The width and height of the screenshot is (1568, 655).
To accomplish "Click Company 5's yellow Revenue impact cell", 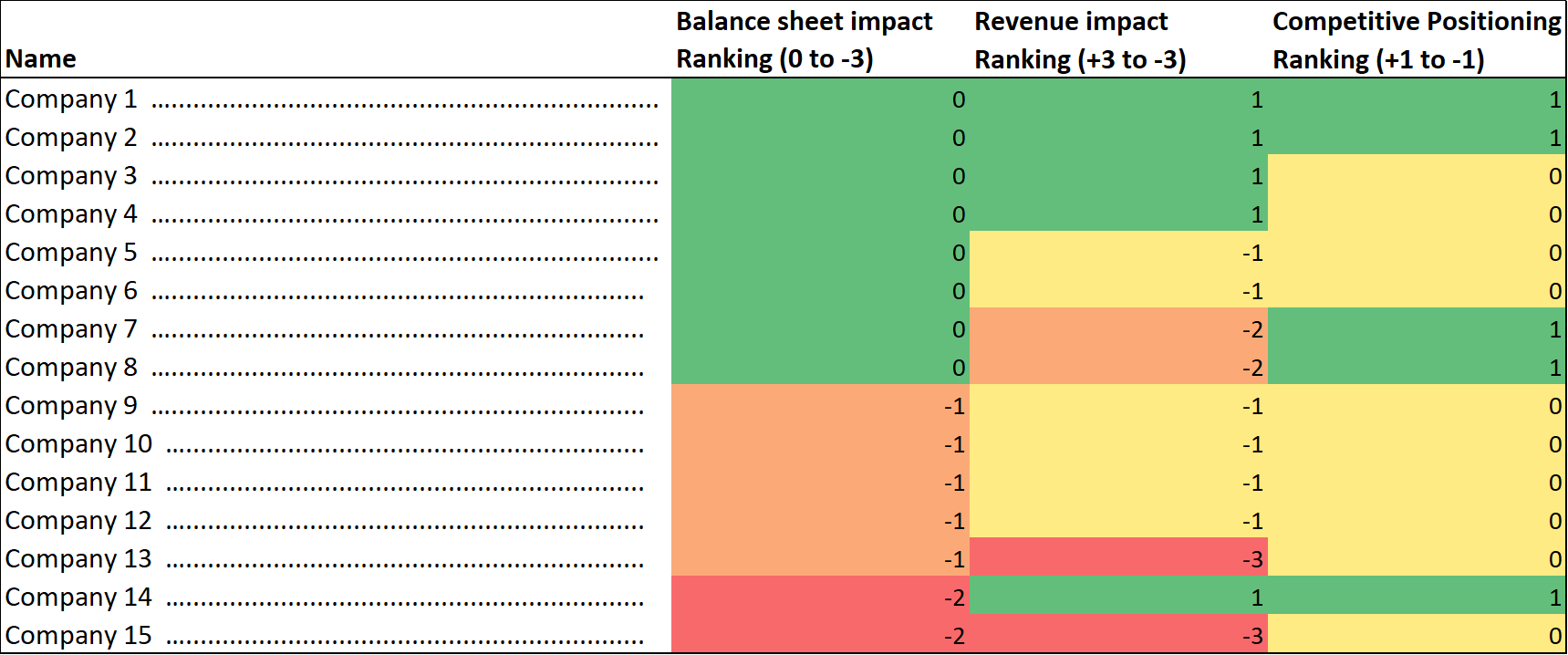I will coord(1118,252).
